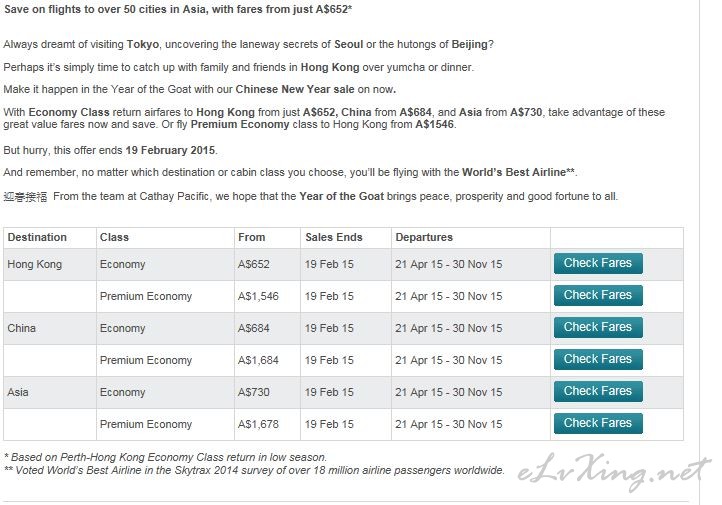Check fares for China Economy

598,327
